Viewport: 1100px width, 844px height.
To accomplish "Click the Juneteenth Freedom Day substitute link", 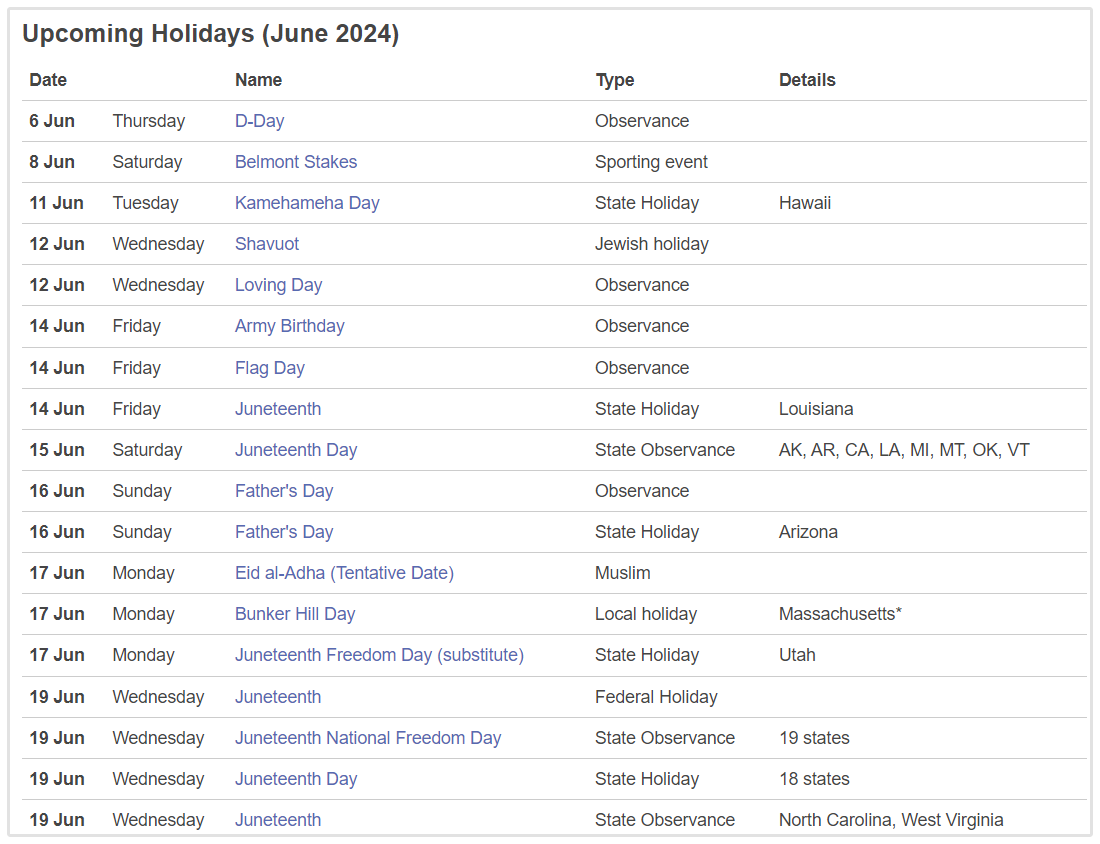I will click(379, 655).
